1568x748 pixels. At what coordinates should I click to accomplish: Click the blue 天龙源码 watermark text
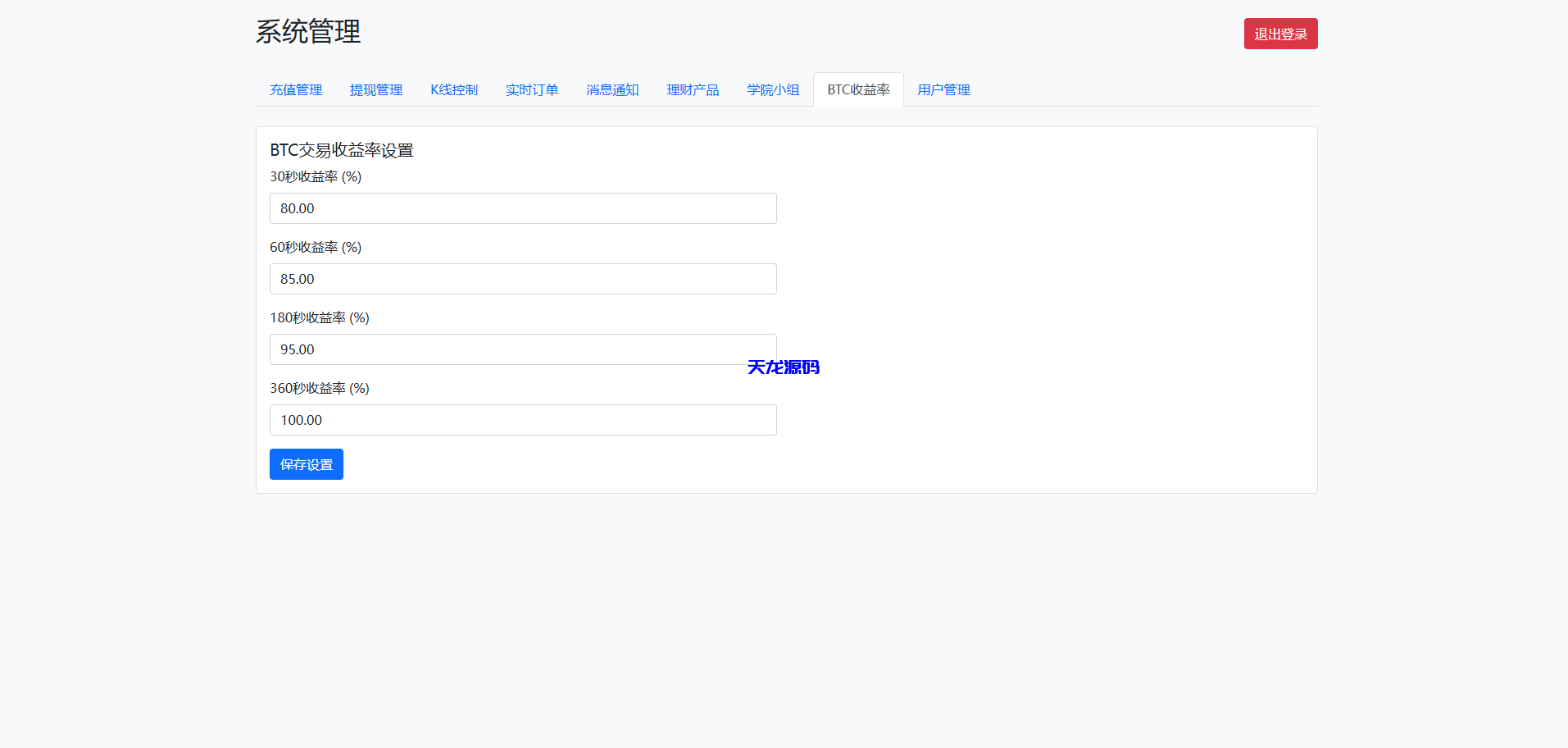pos(783,367)
